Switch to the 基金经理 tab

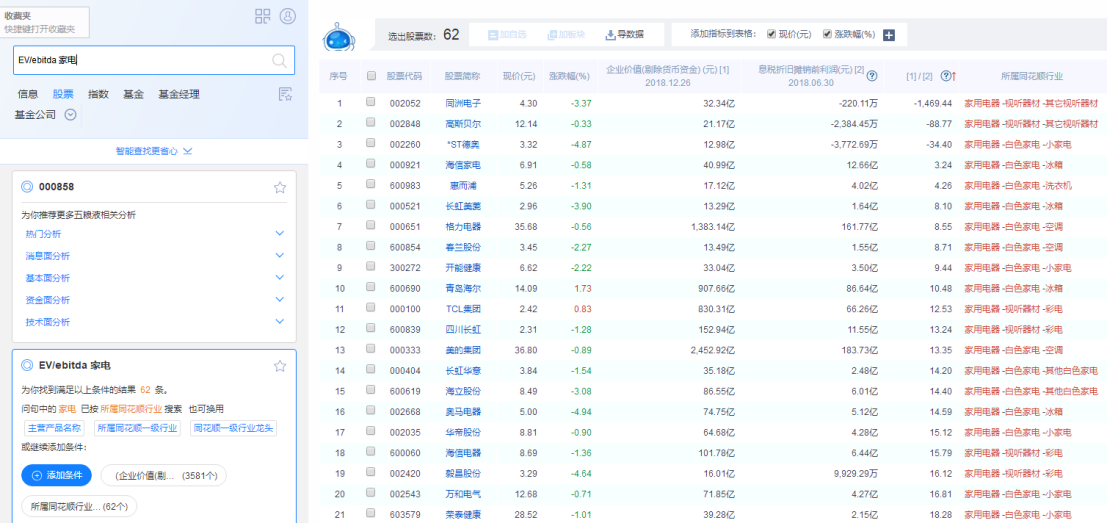(179, 94)
